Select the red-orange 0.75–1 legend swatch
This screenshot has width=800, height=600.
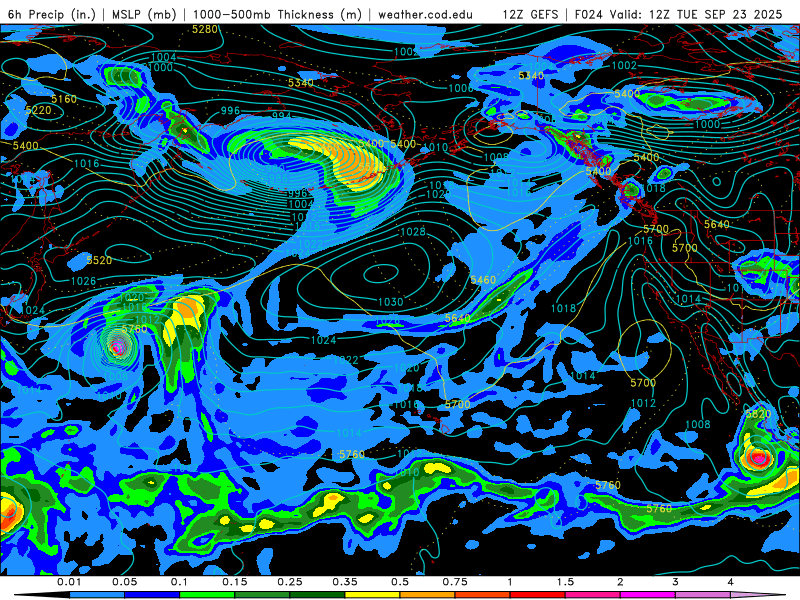point(483,595)
